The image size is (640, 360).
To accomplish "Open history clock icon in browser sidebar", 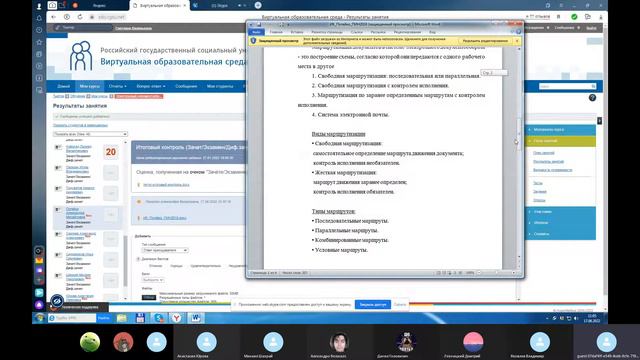I will (39, 30).
